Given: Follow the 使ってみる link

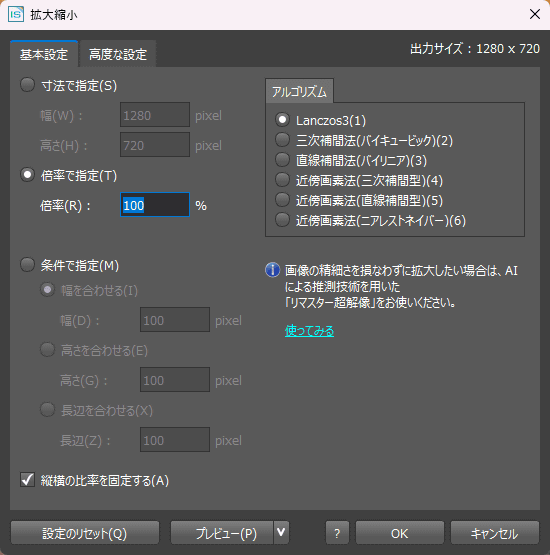Looking at the screenshot, I should click(x=309, y=331).
